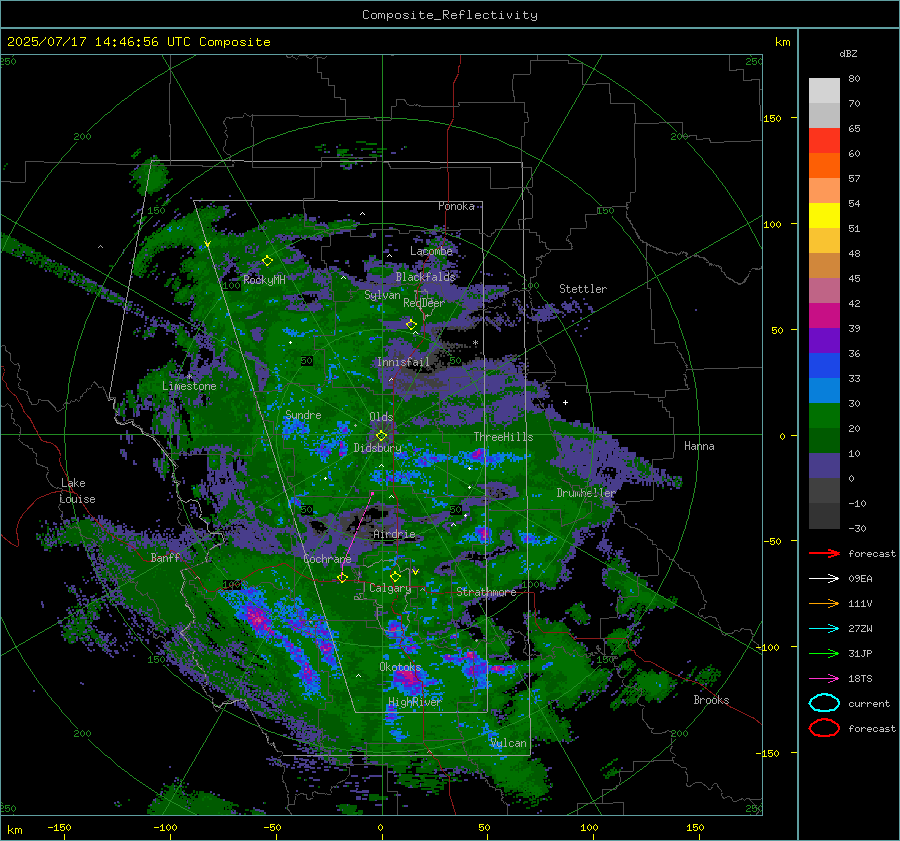Click the 150 tick on right axis
Screen dimensions: 900x841
pos(772,118)
